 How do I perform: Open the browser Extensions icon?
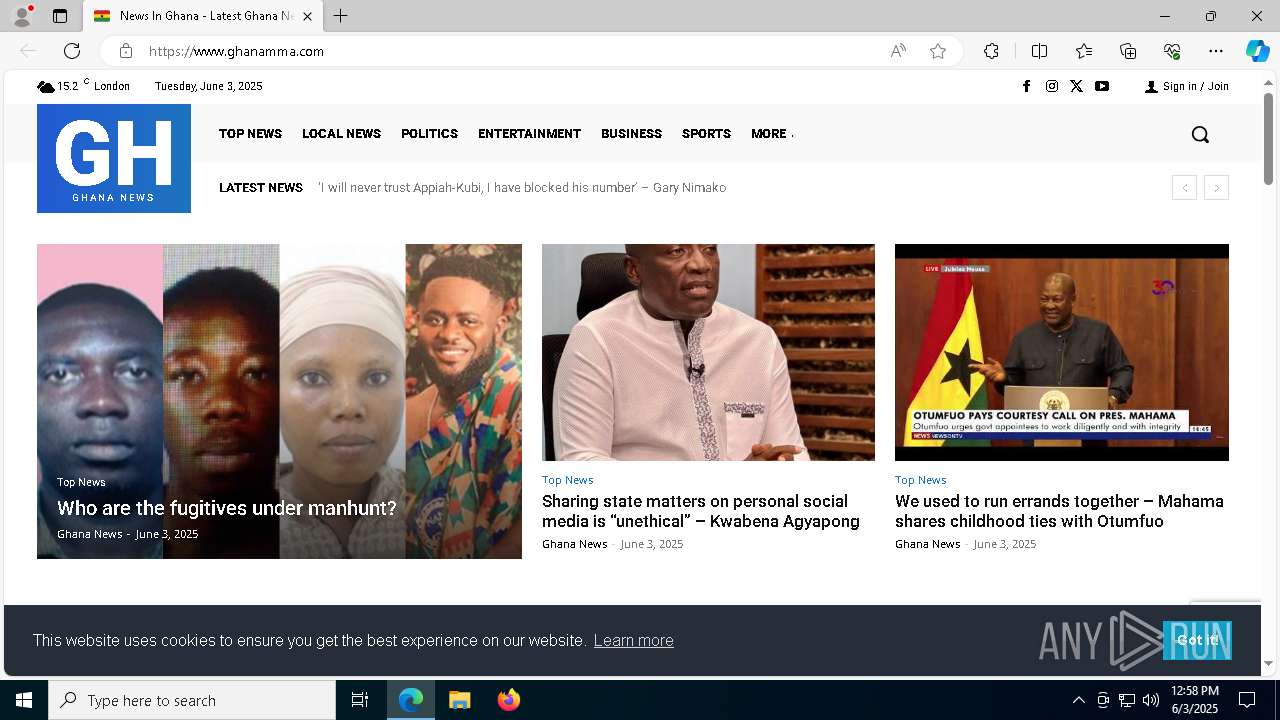pos(991,51)
